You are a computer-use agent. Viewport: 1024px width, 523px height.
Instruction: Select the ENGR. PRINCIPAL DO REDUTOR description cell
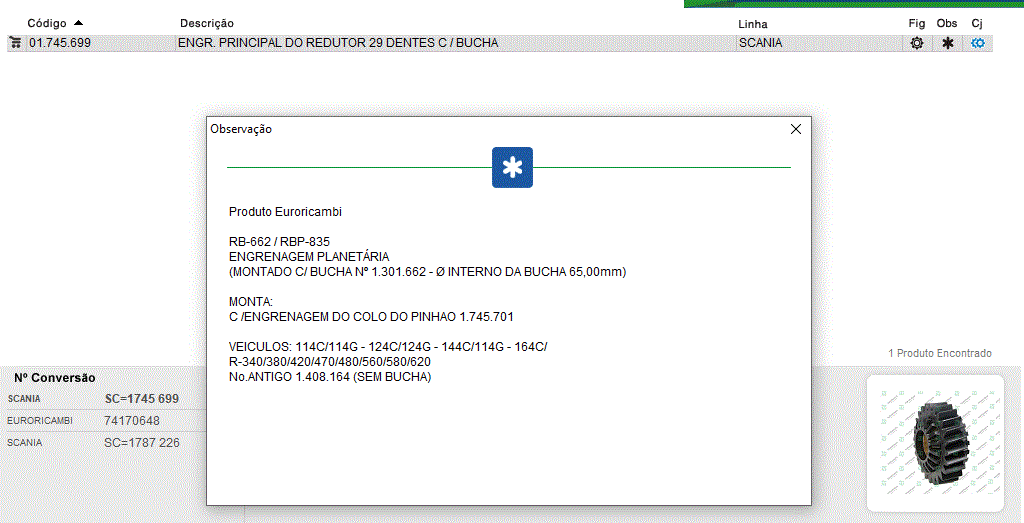click(338, 43)
